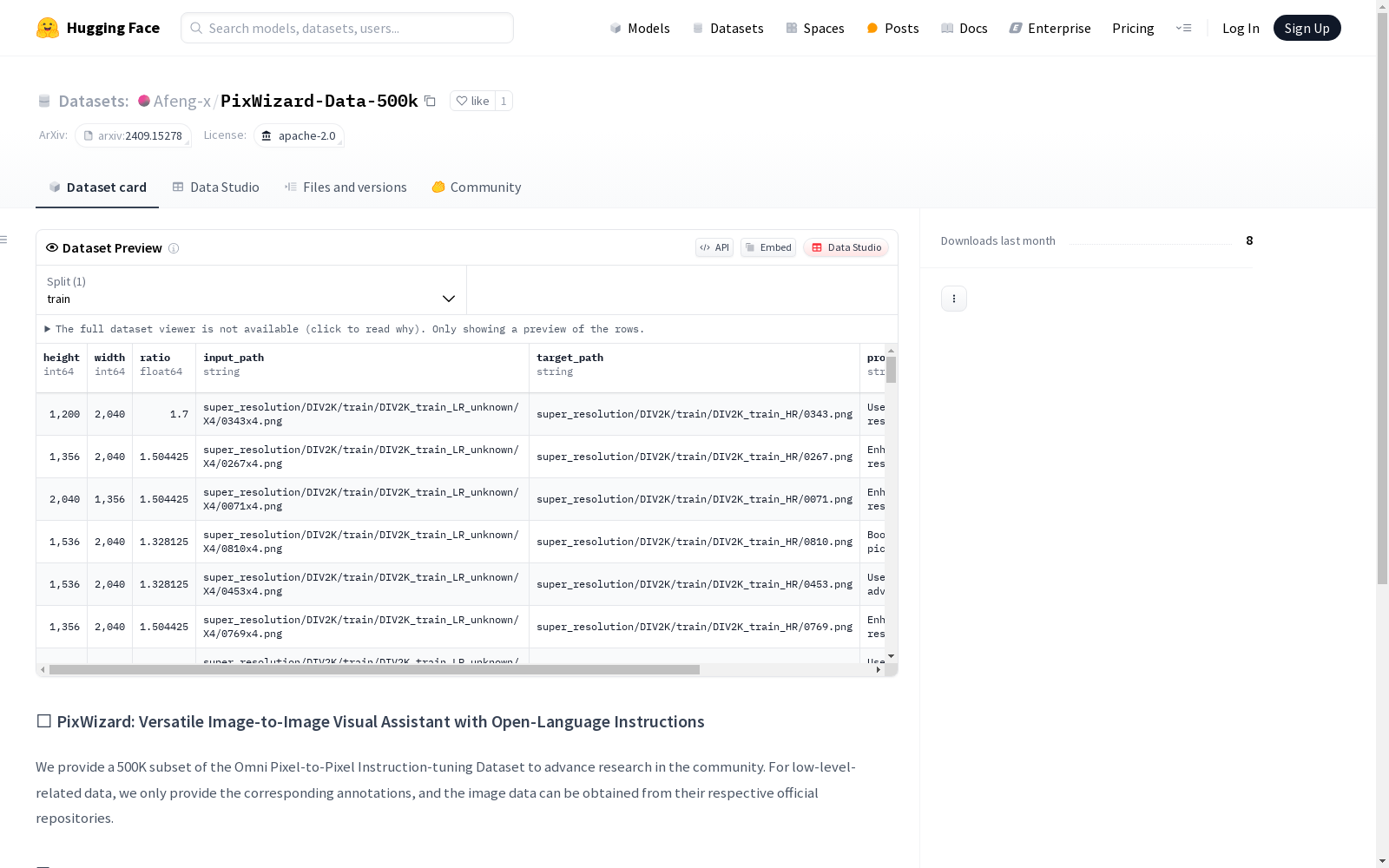1389x868 pixels.
Task: Open the Split train dropdown
Action: coord(252,290)
